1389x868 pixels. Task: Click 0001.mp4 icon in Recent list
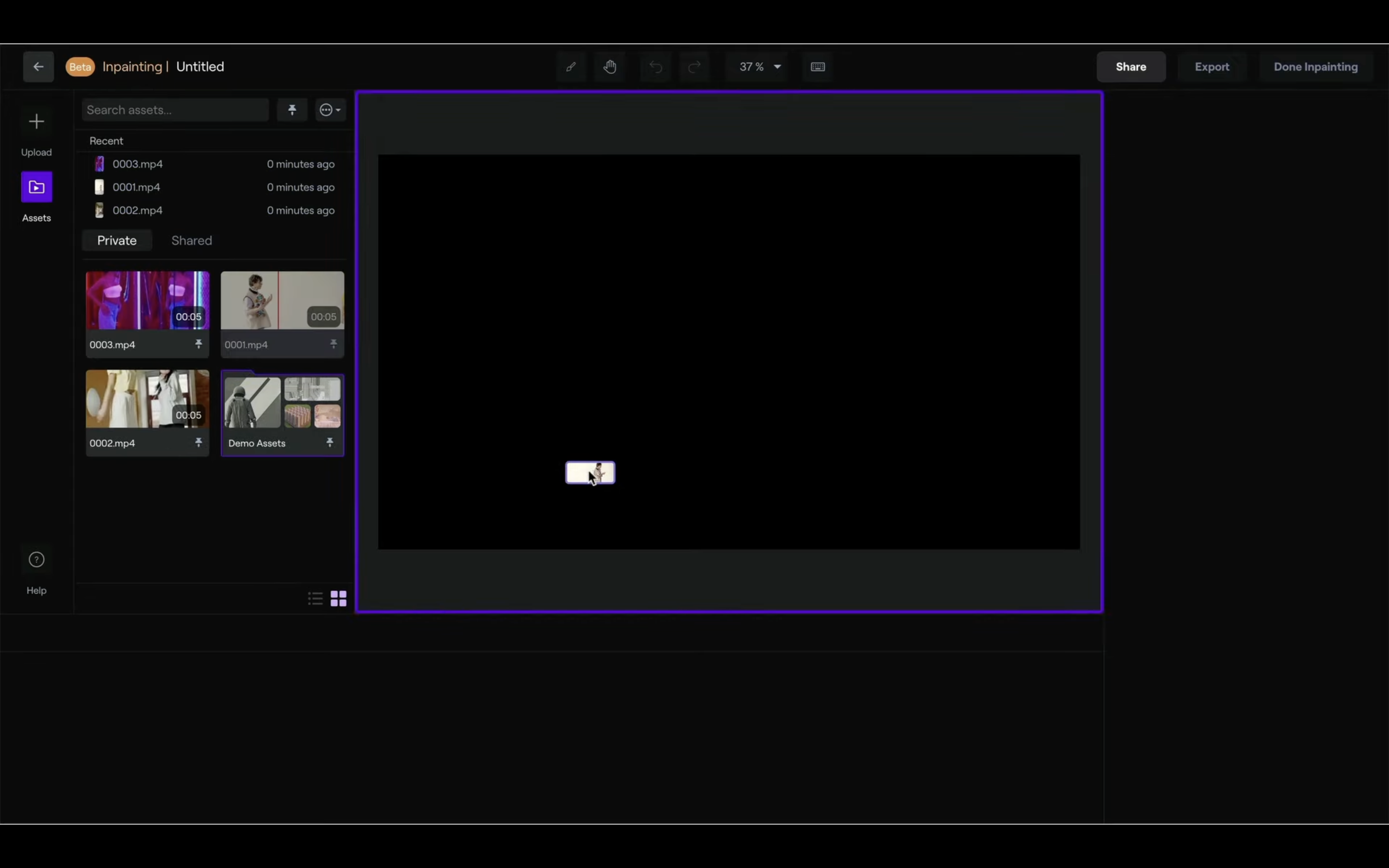[x=99, y=187]
